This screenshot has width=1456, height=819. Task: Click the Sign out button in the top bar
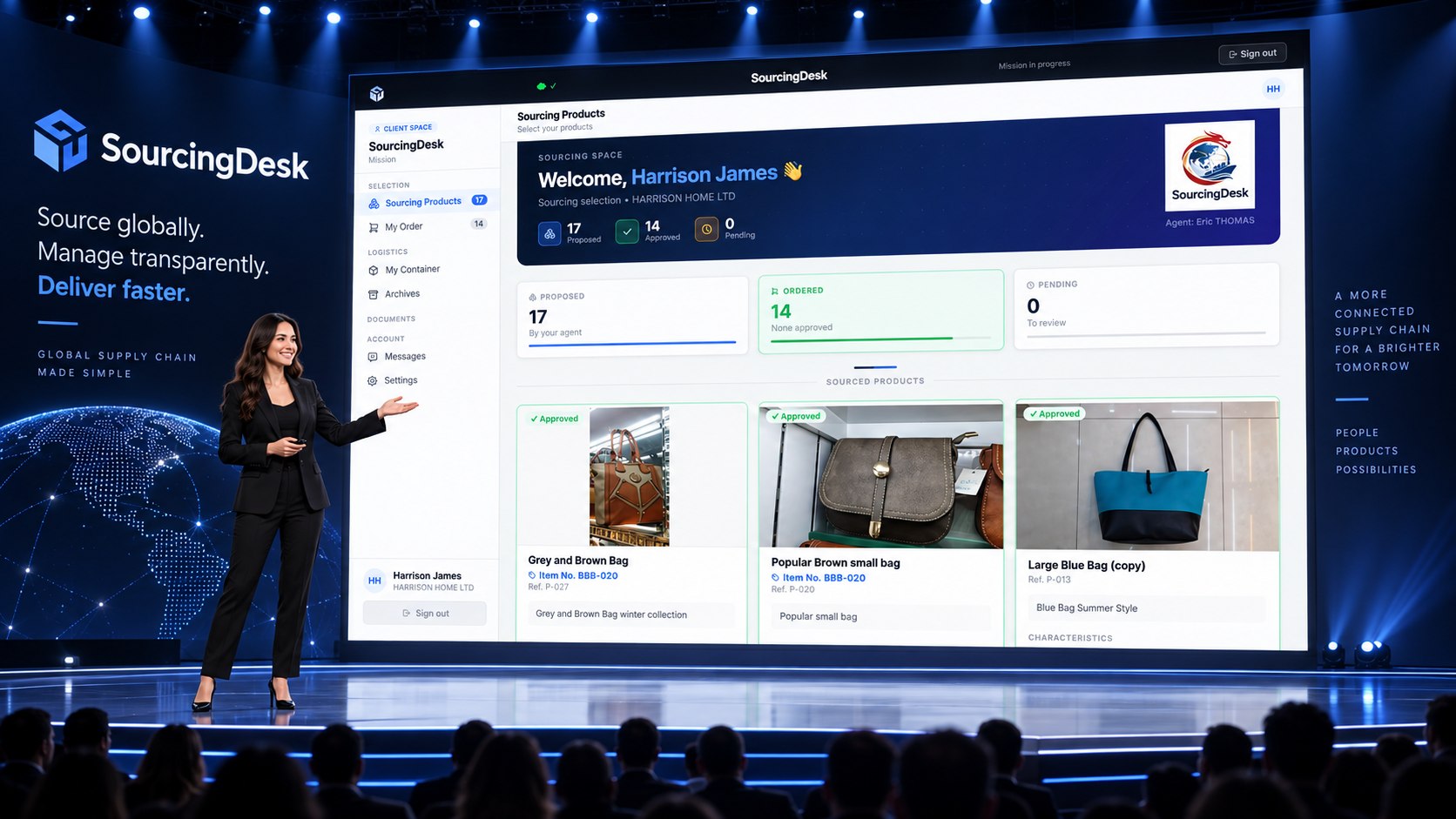(1252, 54)
